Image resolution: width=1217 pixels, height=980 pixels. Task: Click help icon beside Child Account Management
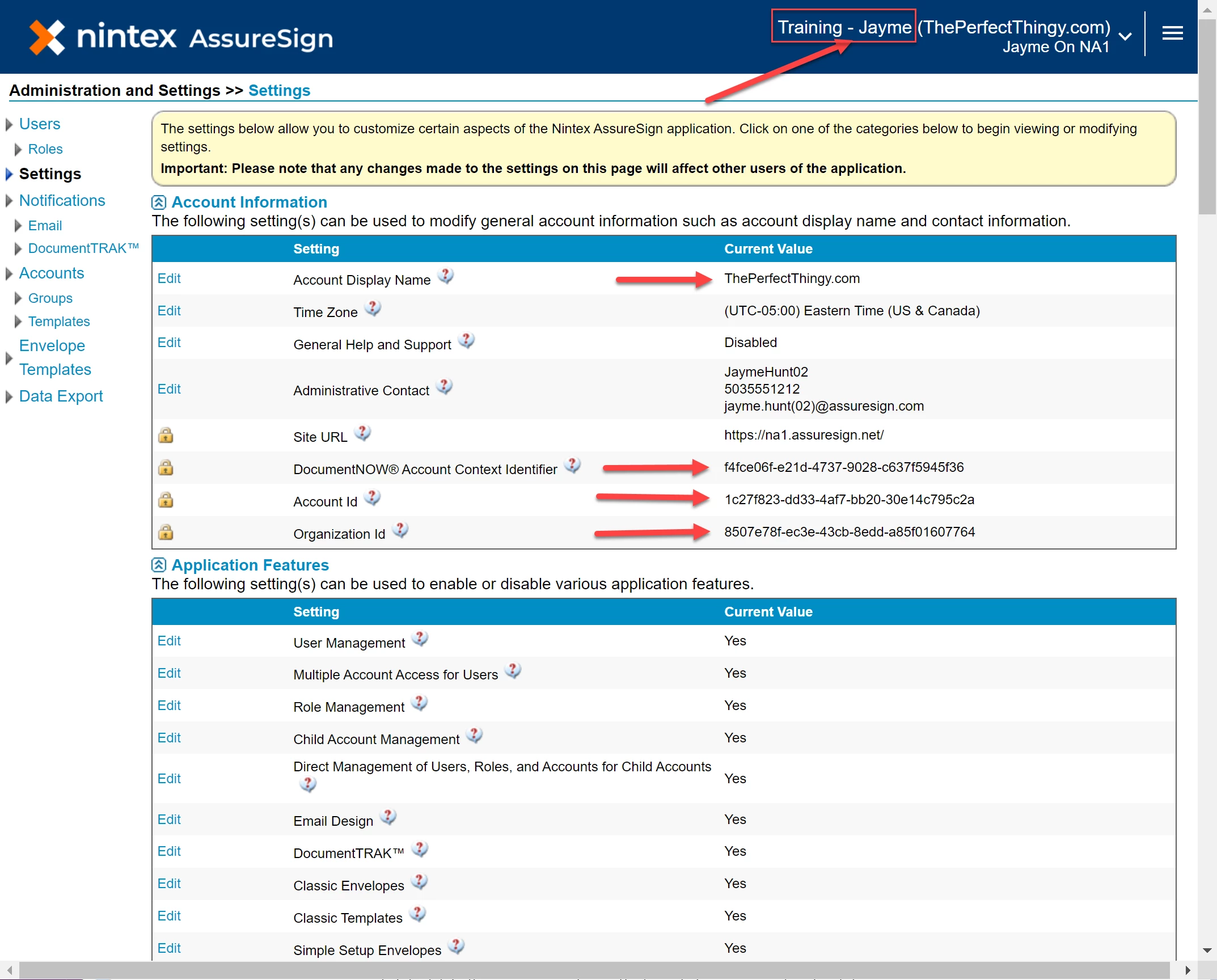[x=474, y=736]
